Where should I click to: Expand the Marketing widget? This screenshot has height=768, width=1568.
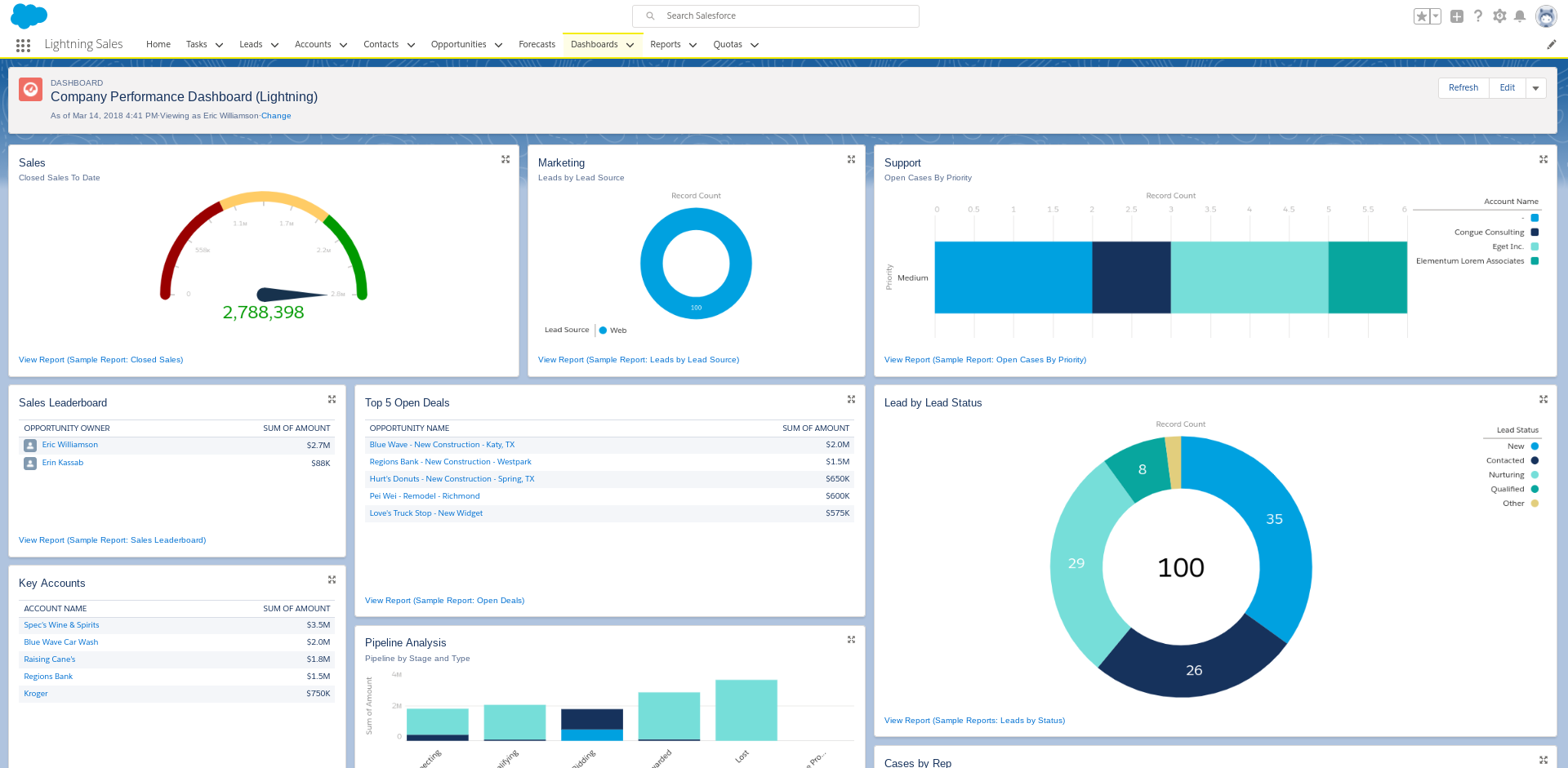tap(851, 160)
